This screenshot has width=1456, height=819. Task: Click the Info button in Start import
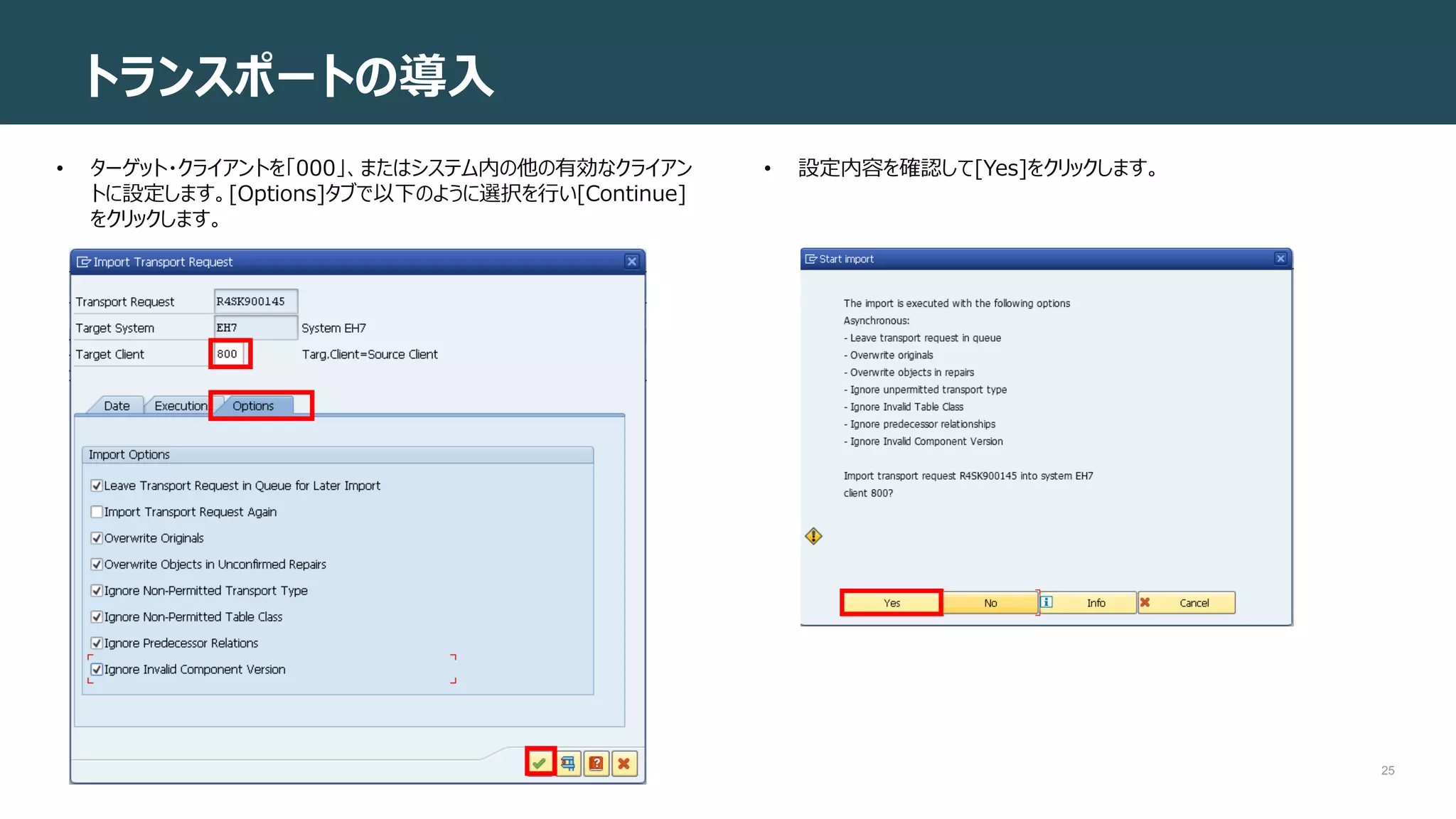pyautogui.click(x=1087, y=603)
